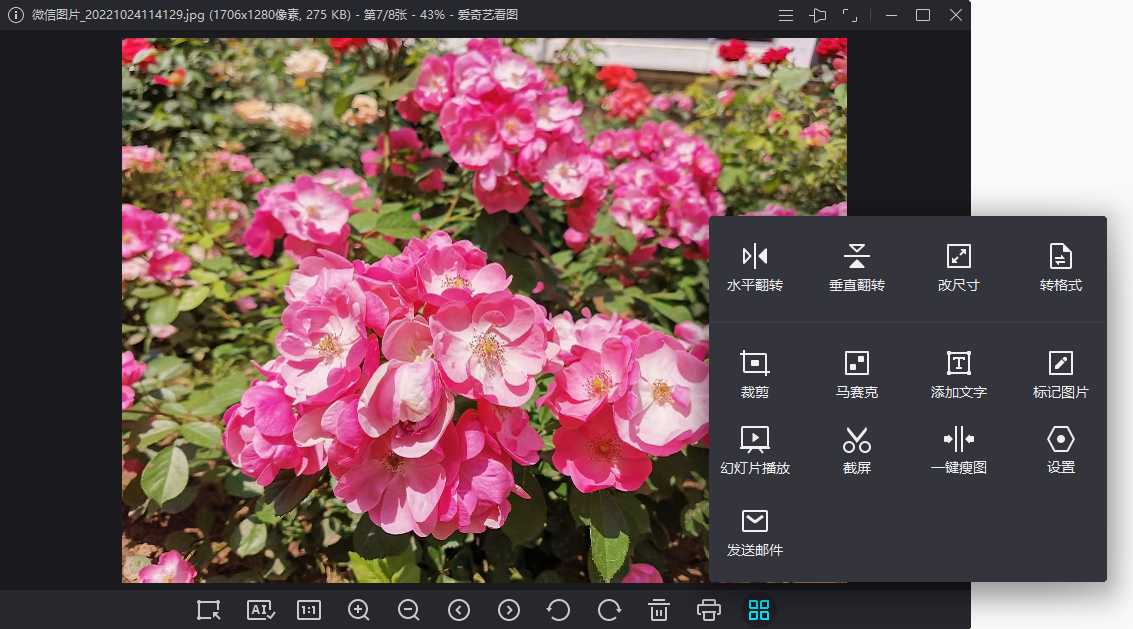
Task: Launch the screenshot (截屏) scissors tool
Action: coord(857,440)
